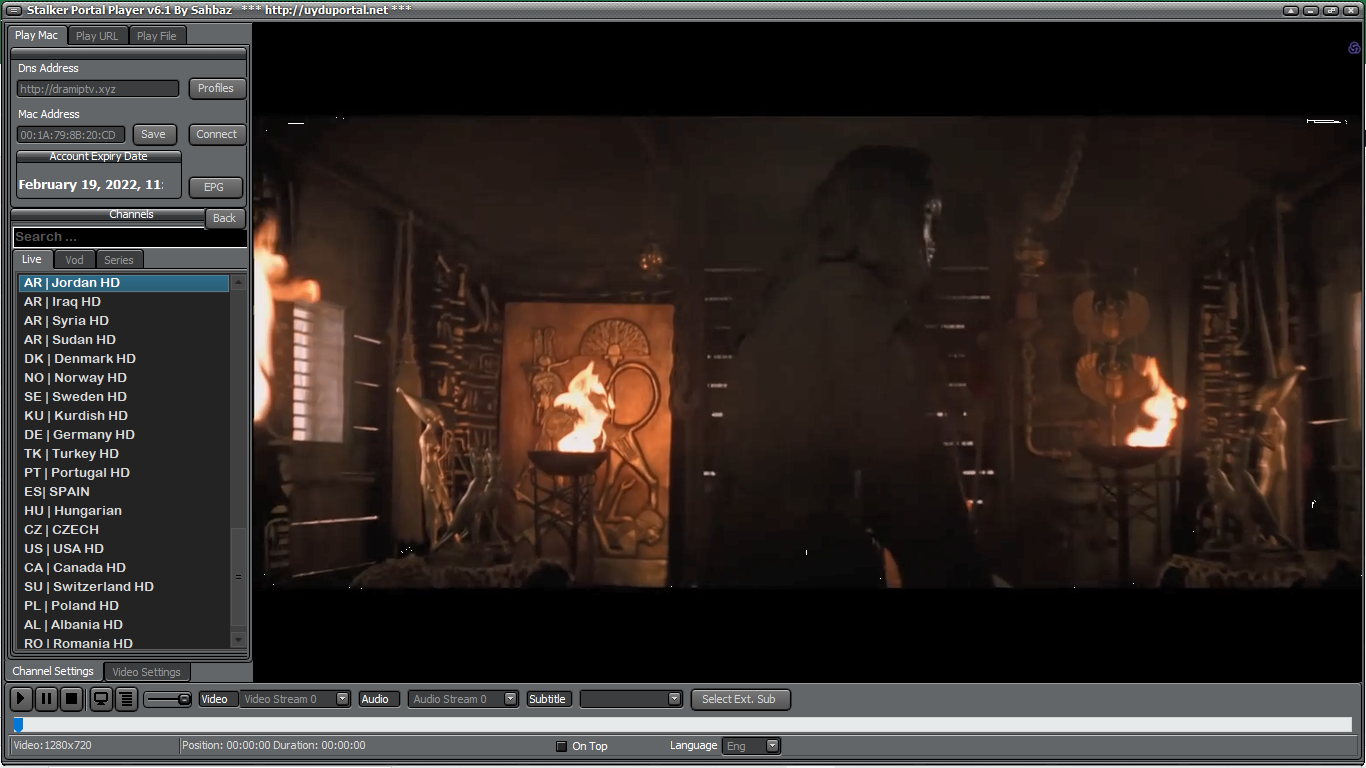
Task: Select Channel Settings tab
Action: (53, 671)
